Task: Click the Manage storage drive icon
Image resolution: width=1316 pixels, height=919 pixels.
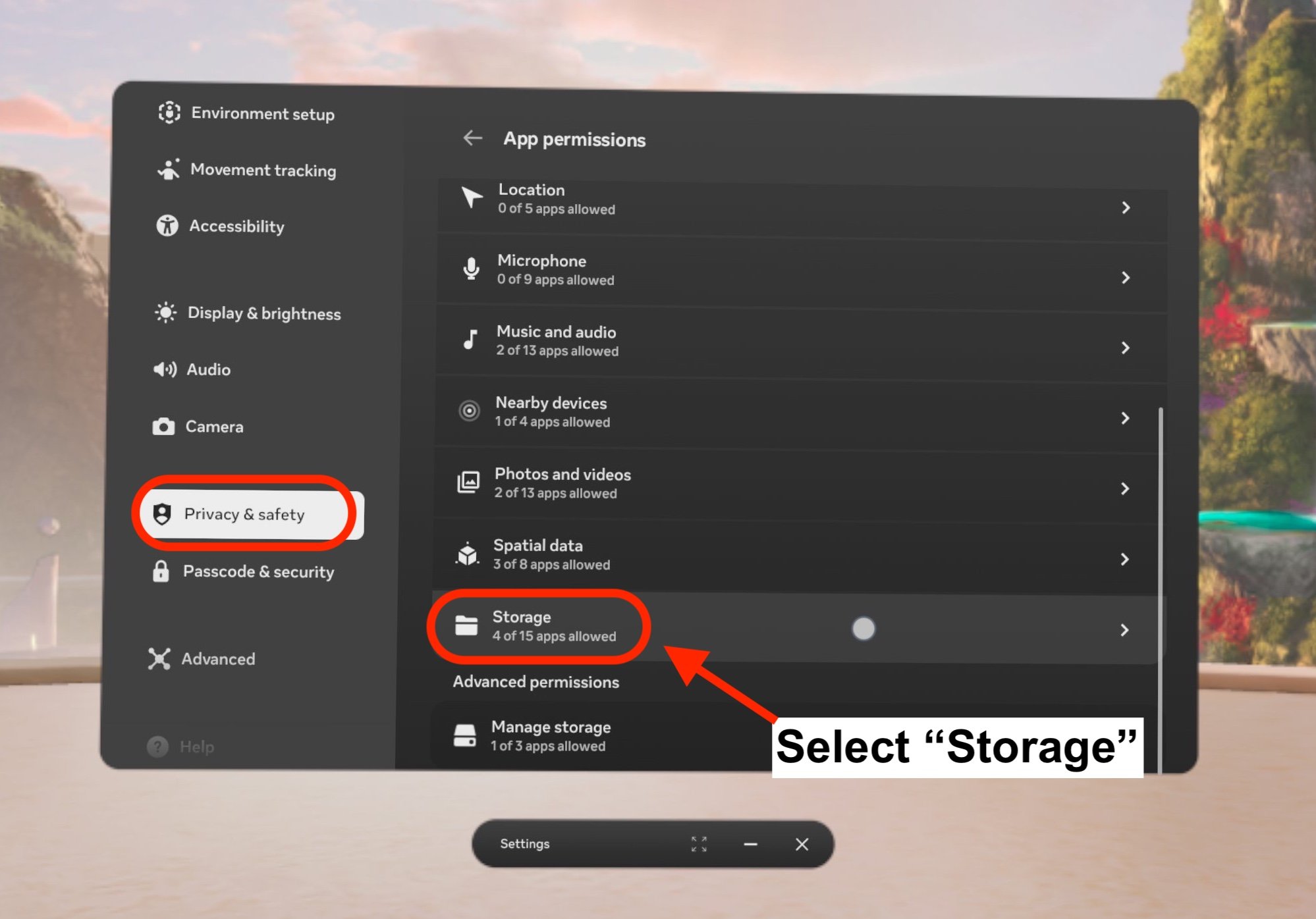Action: pyautogui.click(x=465, y=735)
